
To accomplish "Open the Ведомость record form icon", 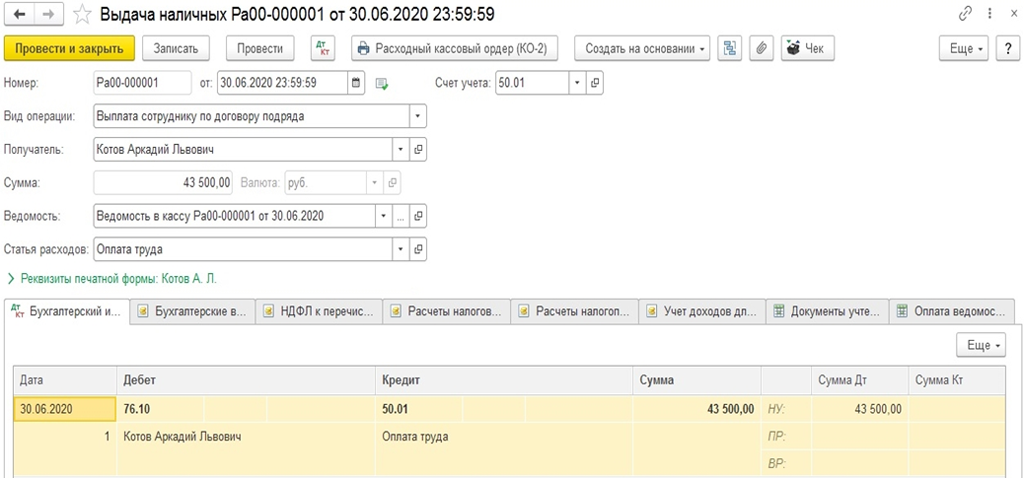I will (x=419, y=216).
